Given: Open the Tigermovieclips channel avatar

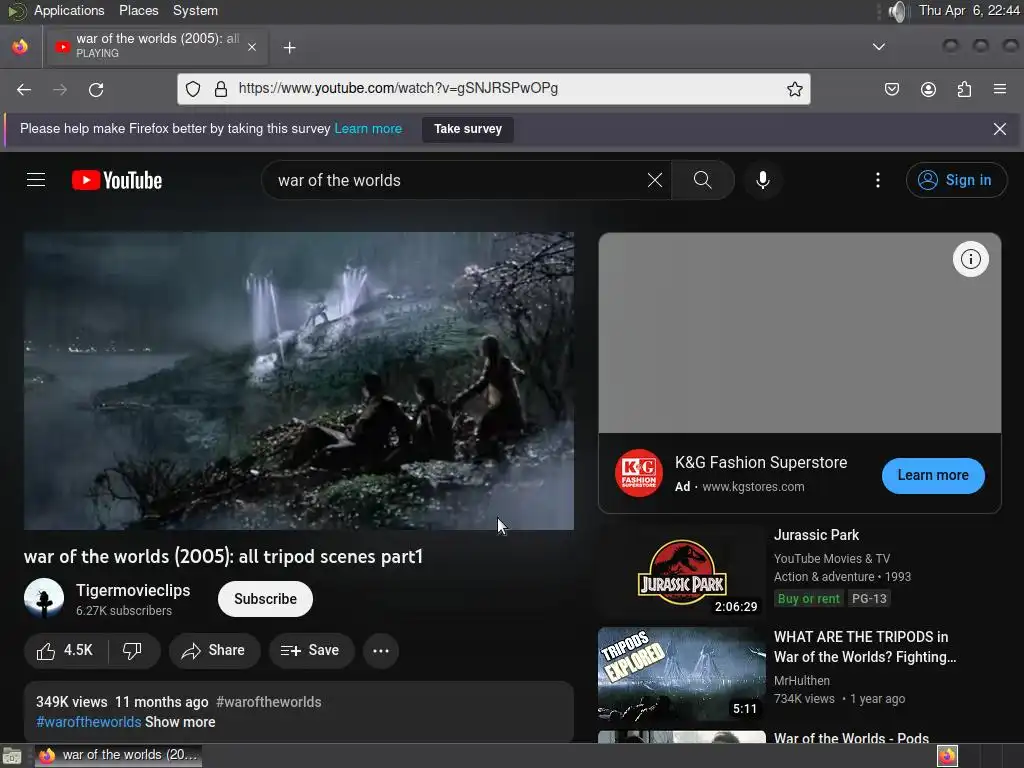Looking at the screenshot, I should click(44, 598).
